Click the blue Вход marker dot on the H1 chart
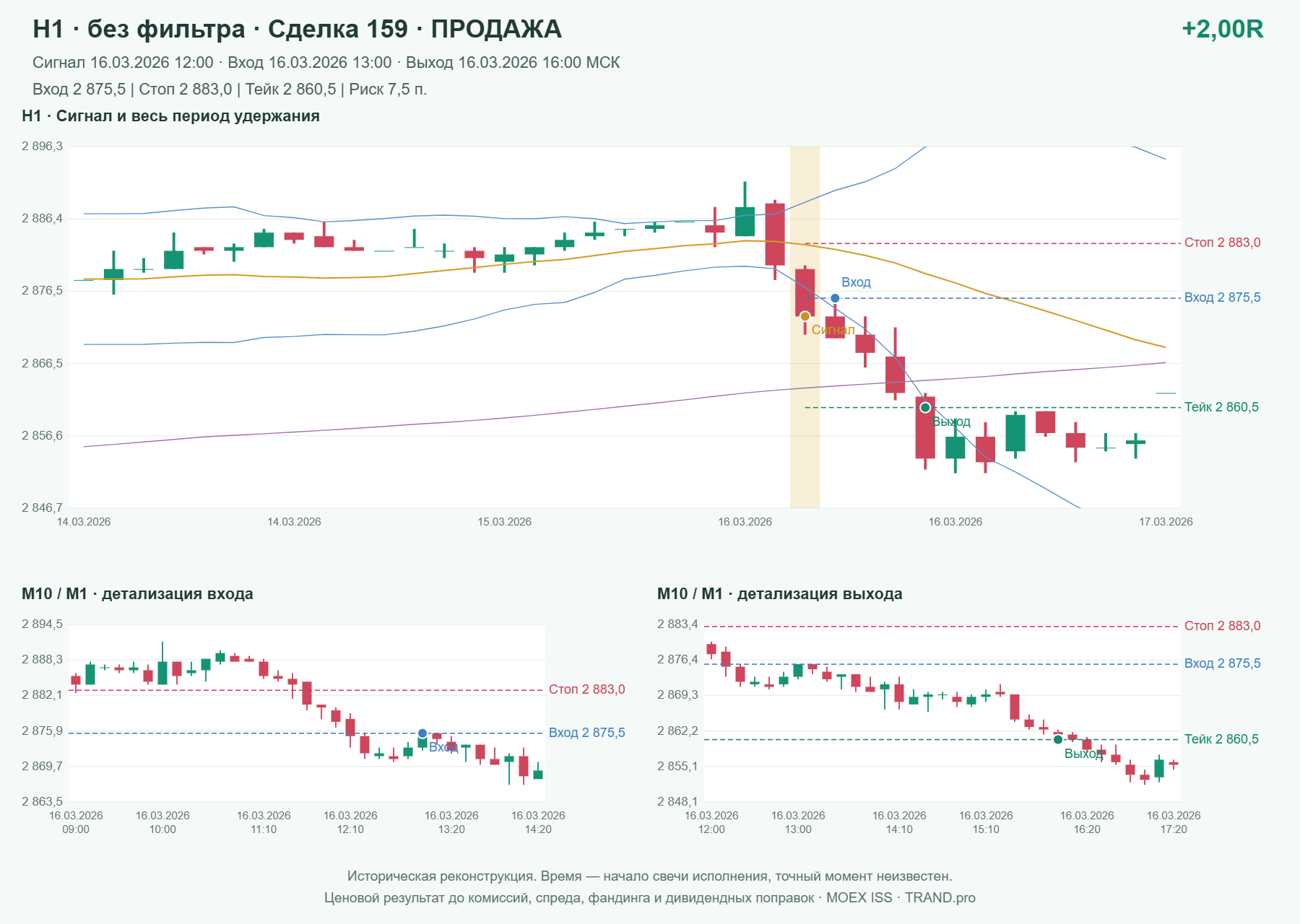Image resolution: width=1300 pixels, height=924 pixels. tap(835, 298)
